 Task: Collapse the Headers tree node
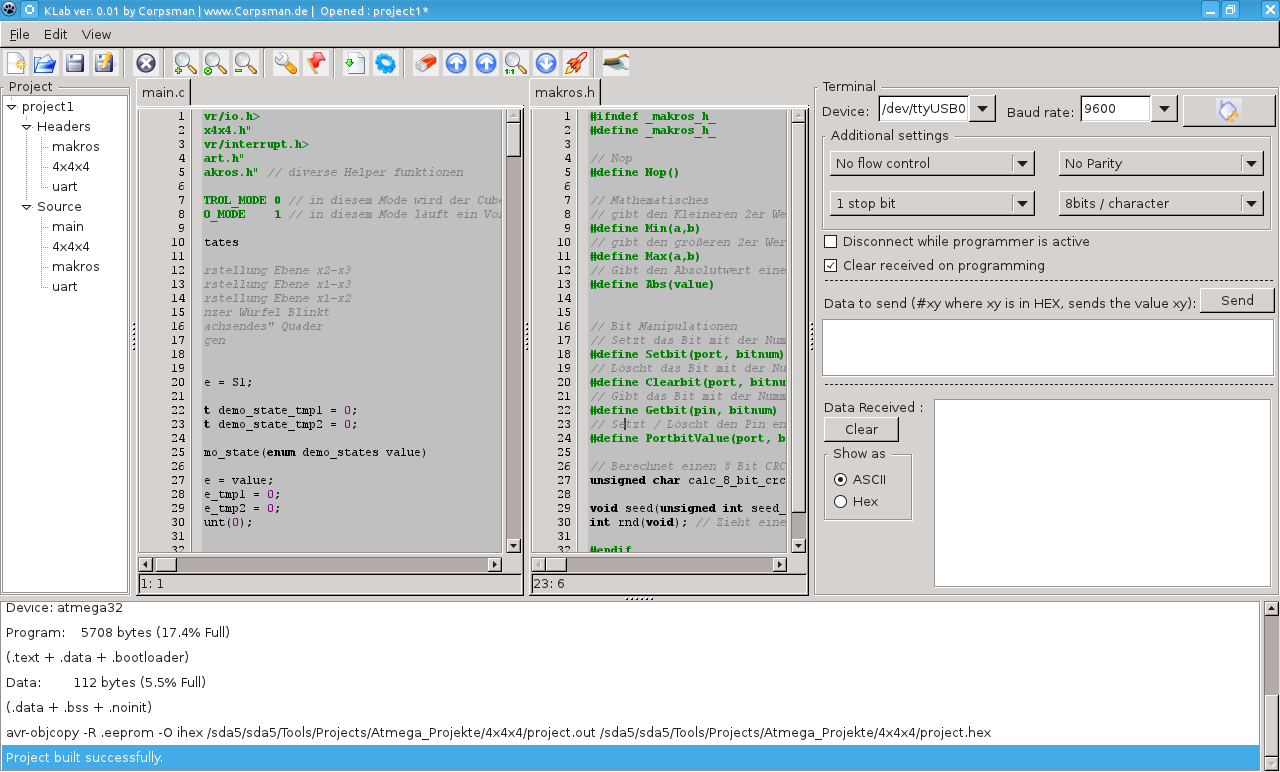tap(27, 127)
